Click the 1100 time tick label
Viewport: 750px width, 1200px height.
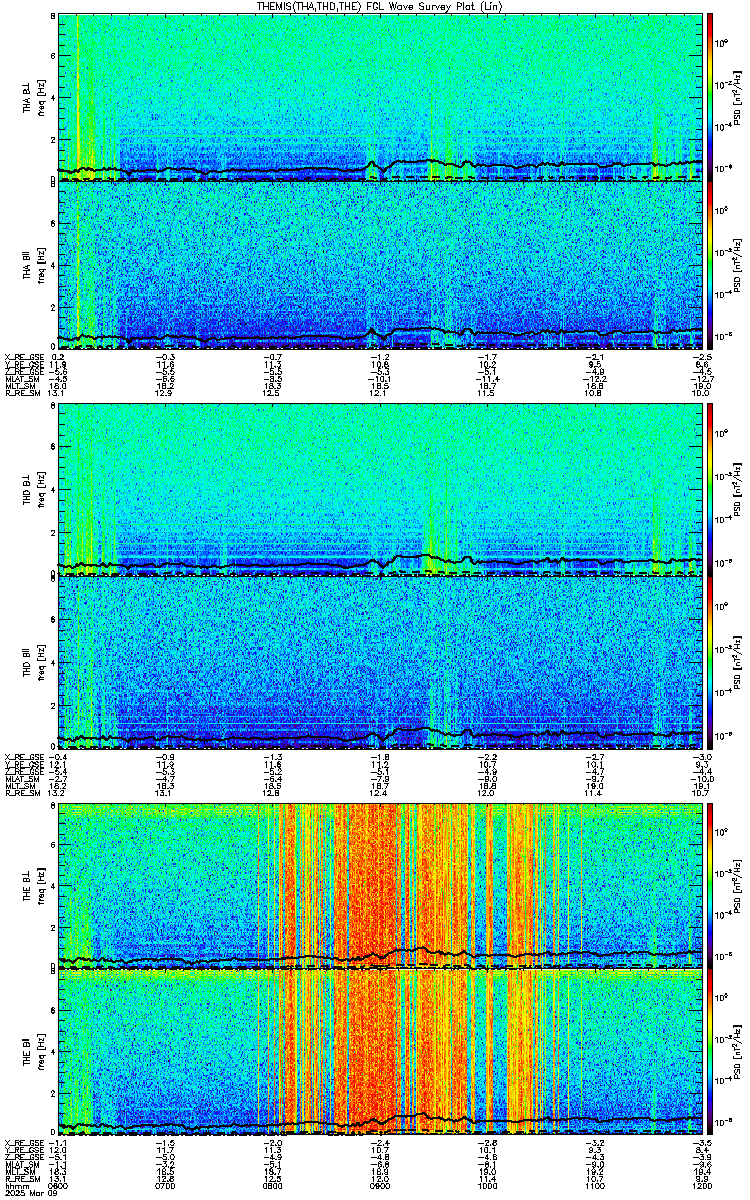pos(595,1186)
